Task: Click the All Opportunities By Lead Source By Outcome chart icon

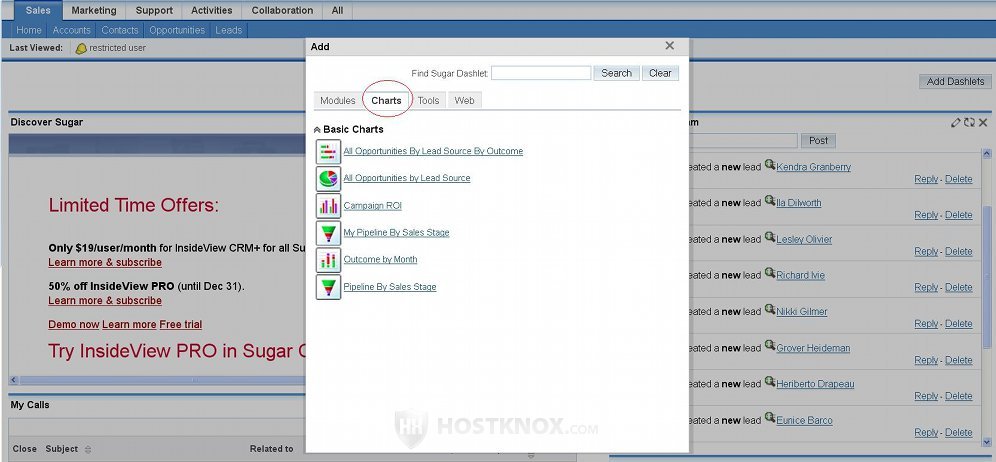Action: tap(328, 152)
